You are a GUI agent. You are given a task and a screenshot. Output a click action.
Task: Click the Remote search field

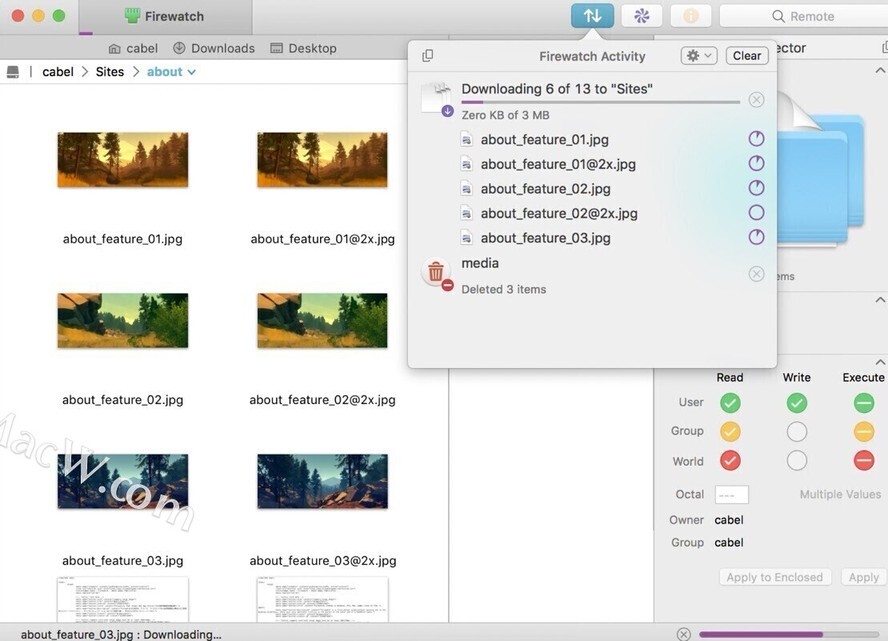click(x=804, y=16)
